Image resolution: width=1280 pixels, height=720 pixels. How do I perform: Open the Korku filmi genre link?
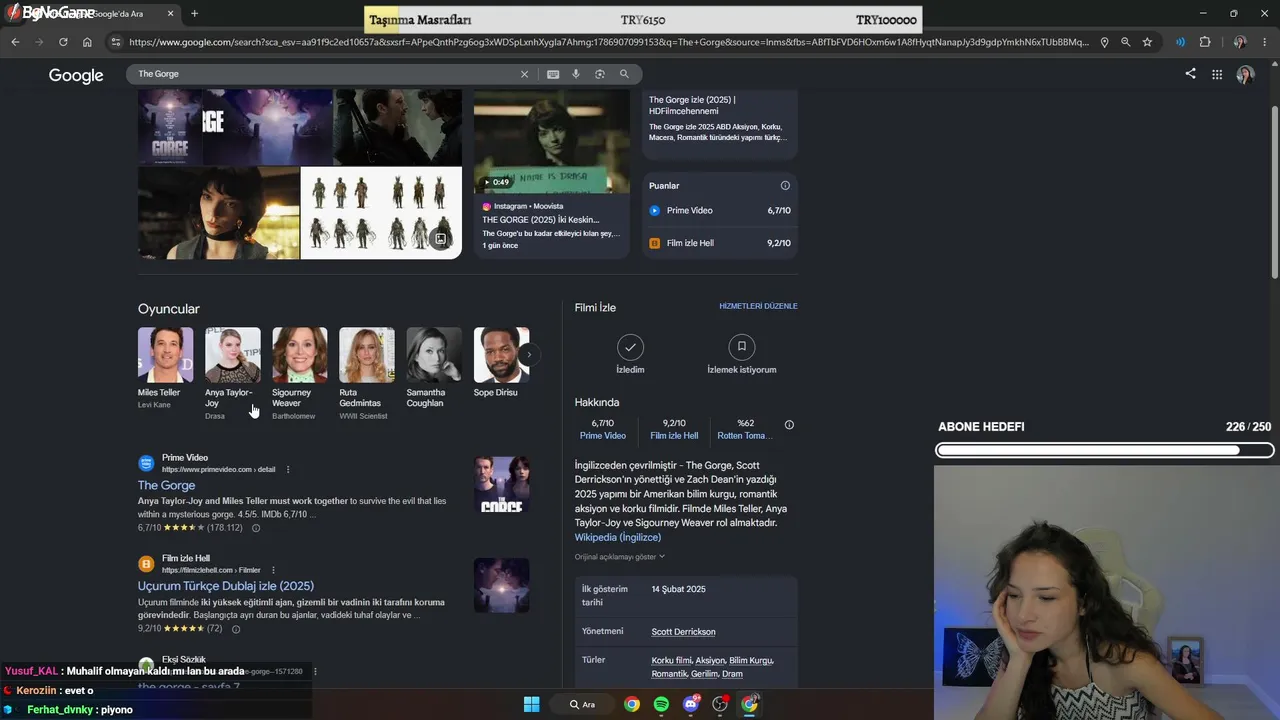(x=671, y=661)
